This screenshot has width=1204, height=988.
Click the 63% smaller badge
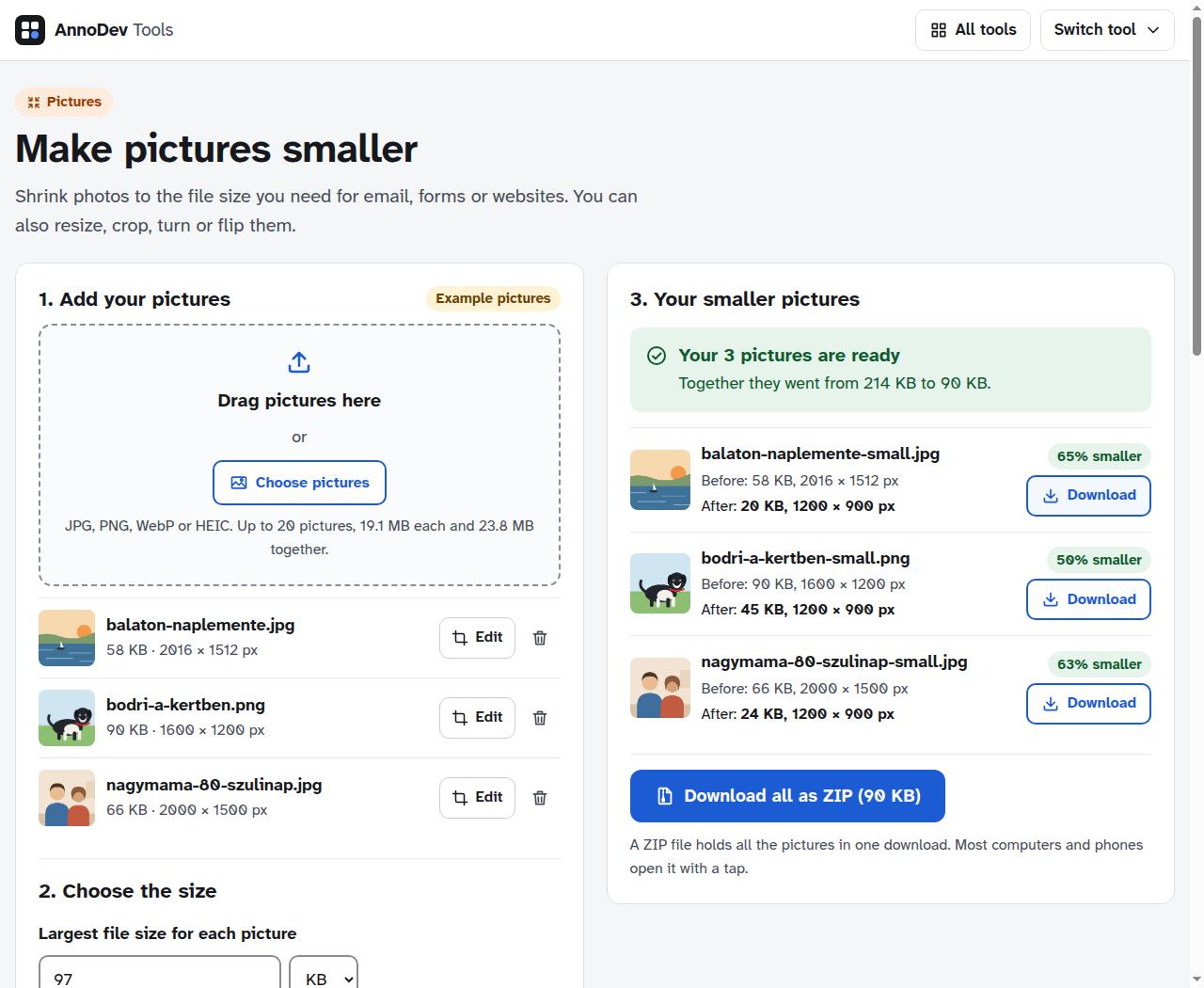(1099, 664)
